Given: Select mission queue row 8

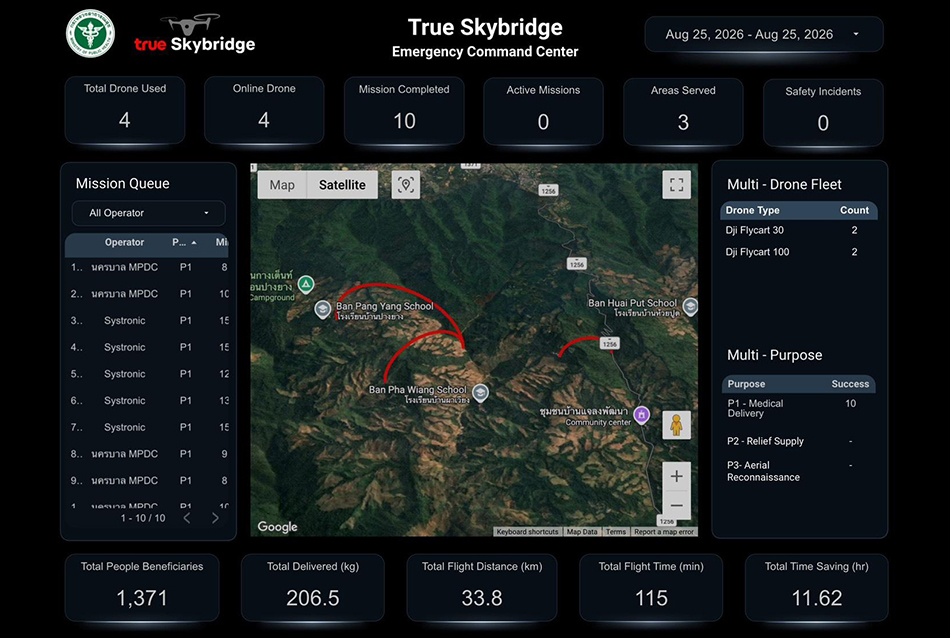Looking at the screenshot, I should coord(147,454).
